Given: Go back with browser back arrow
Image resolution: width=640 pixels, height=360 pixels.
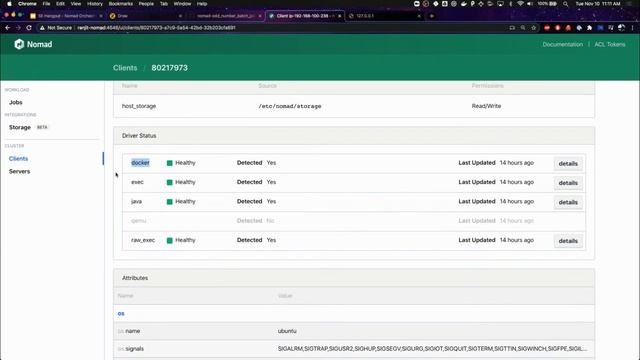Looking at the screenshot, I should (x=8, y=28).
